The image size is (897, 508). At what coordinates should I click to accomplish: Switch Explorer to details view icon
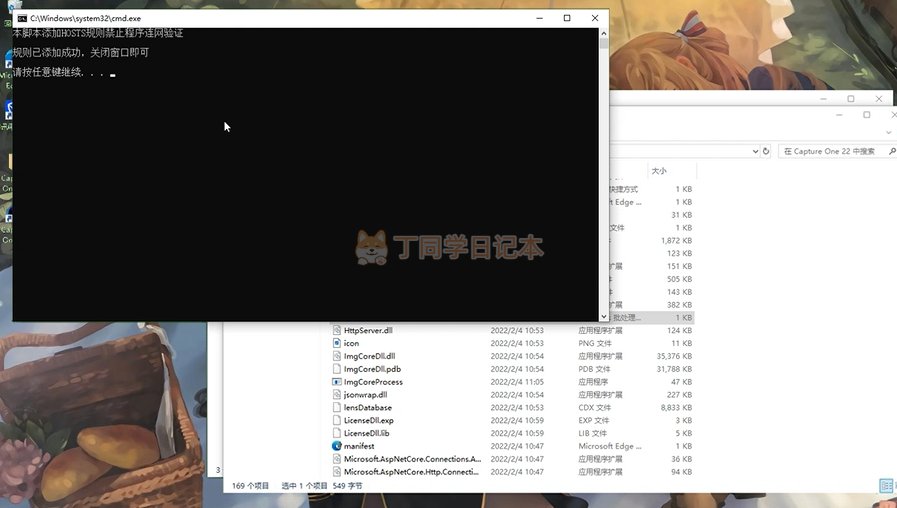click(887, 486)
